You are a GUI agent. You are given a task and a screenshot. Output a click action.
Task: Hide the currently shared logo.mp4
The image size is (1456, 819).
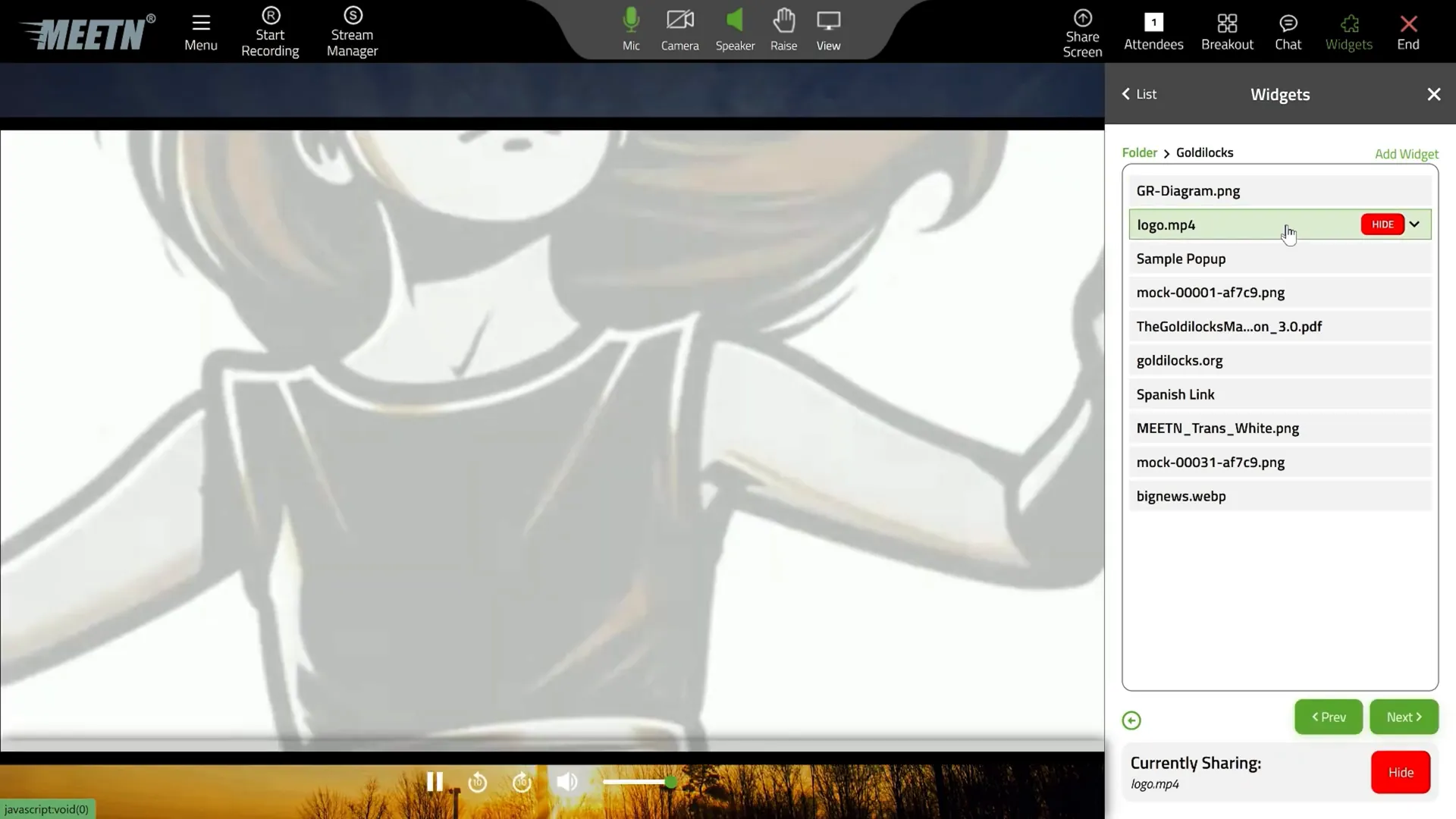click(1400, 772)
